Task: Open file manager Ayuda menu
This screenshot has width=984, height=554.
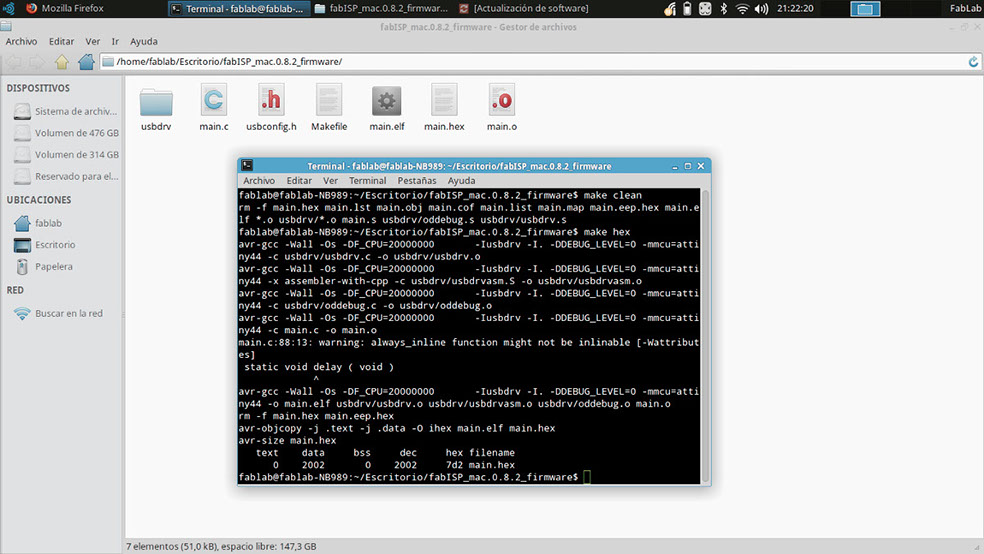Action: [144, 41]
